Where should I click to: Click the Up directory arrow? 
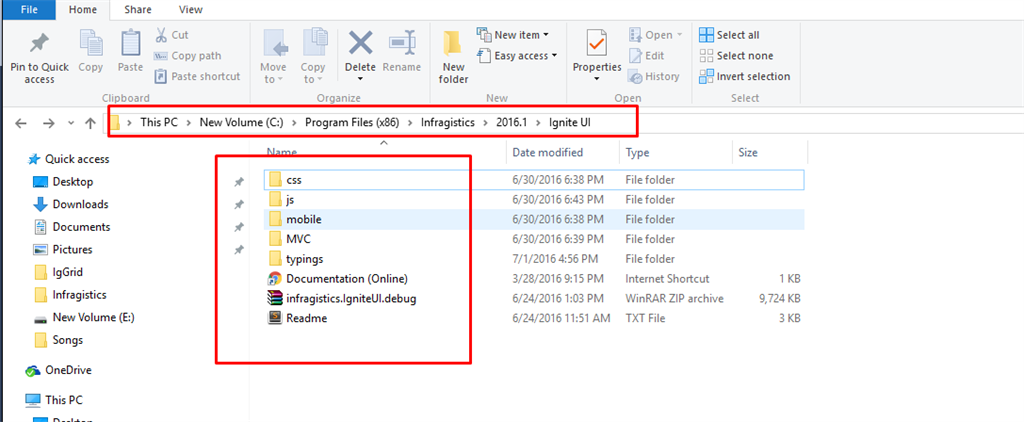coord(91,123)
